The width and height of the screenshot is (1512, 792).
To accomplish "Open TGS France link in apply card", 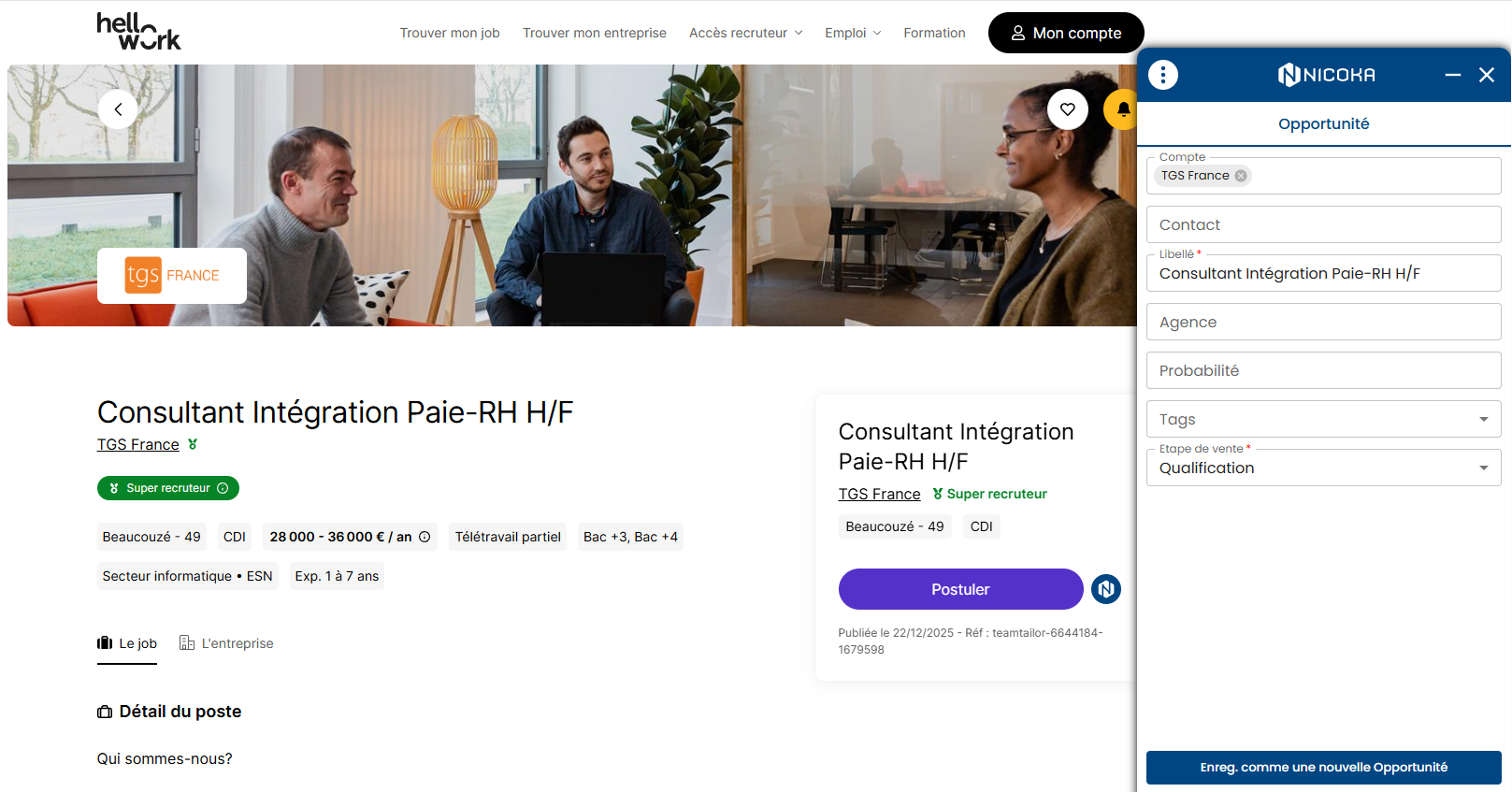I will tap(879, 494).
